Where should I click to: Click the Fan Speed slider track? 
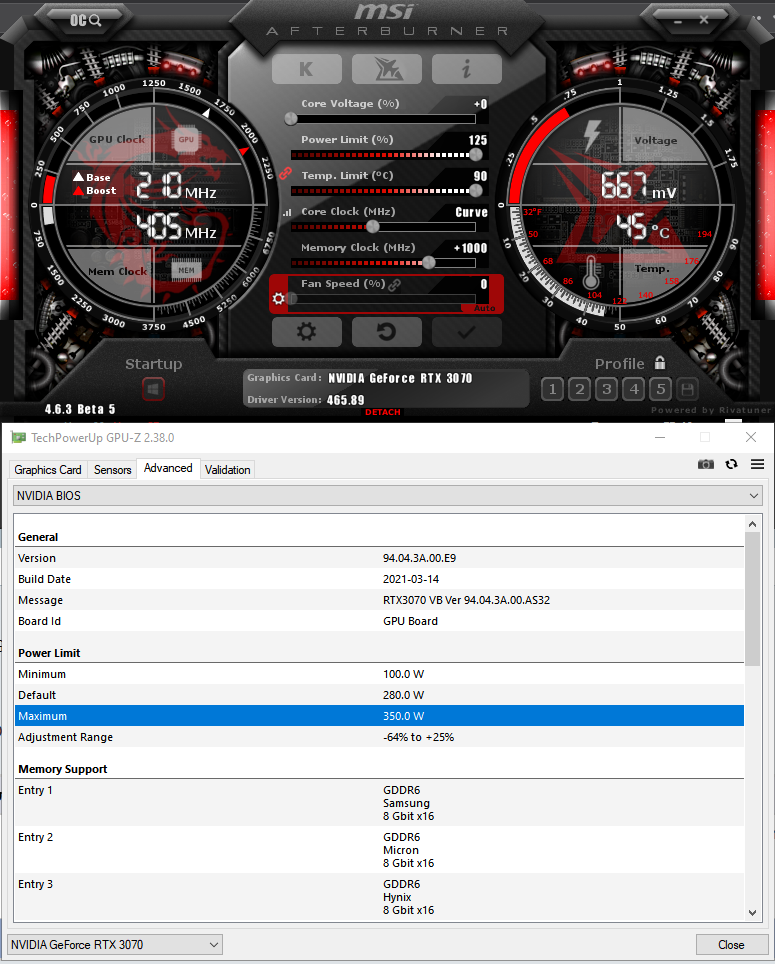384,299
